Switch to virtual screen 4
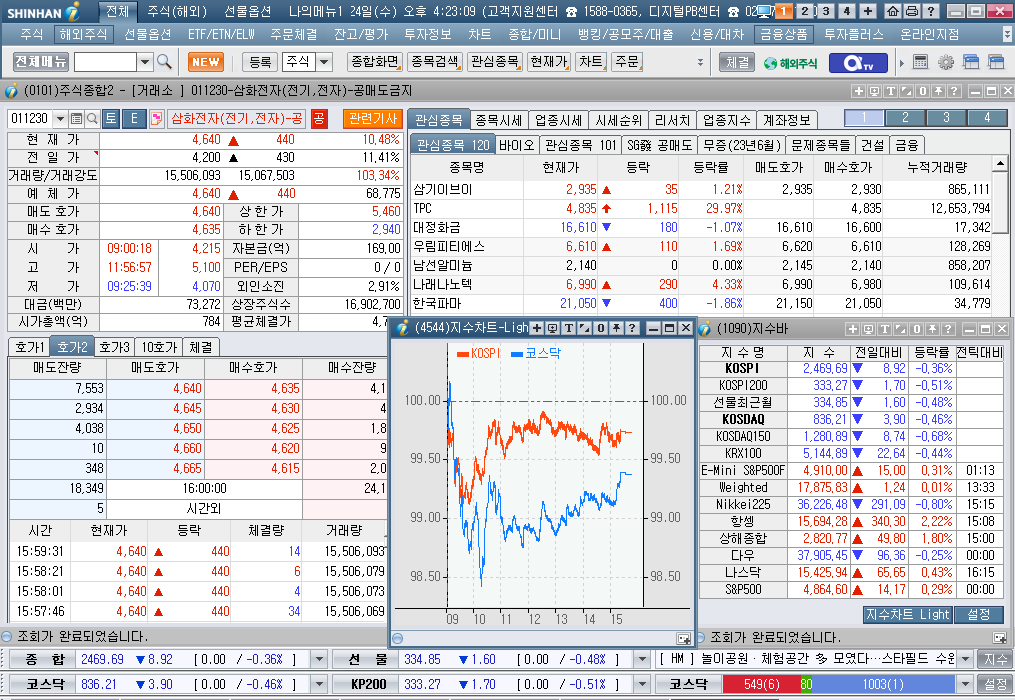 click(x=846, y=11)
